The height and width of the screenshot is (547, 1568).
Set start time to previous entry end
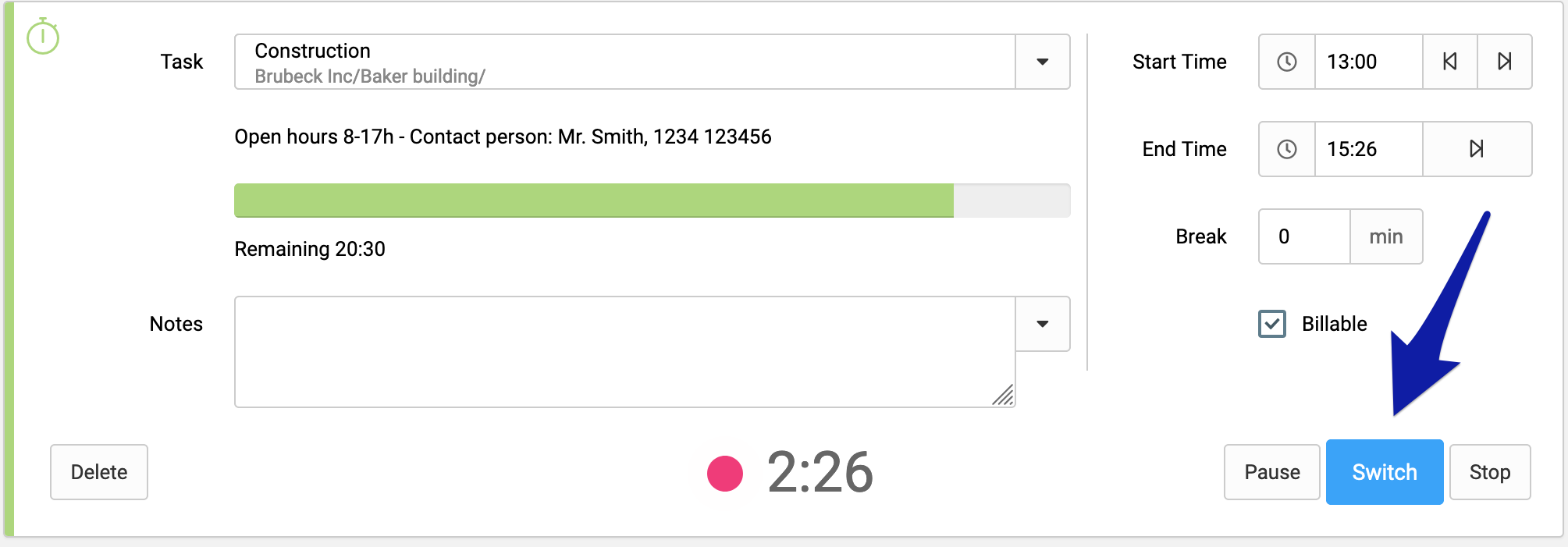point(1450,62)
